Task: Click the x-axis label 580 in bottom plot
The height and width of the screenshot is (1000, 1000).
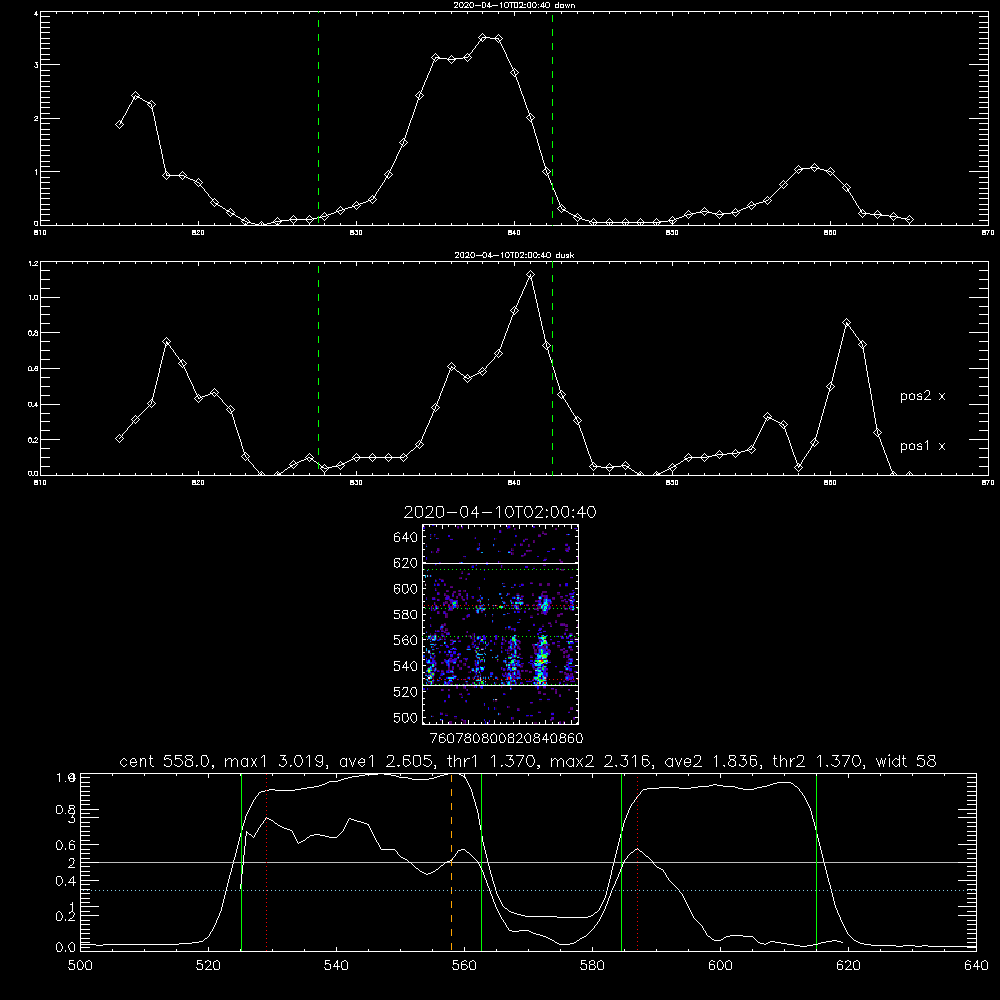Action: click(592, 965)
